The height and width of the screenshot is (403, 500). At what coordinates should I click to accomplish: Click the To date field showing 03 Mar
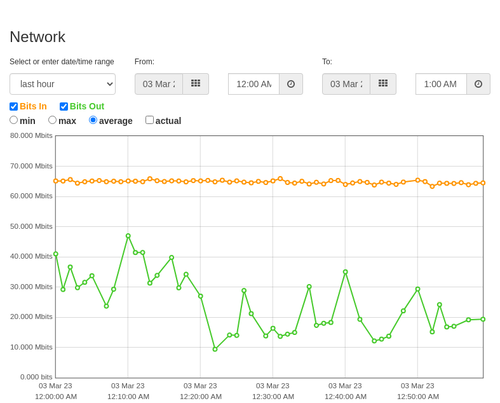(x=346, y=84)
